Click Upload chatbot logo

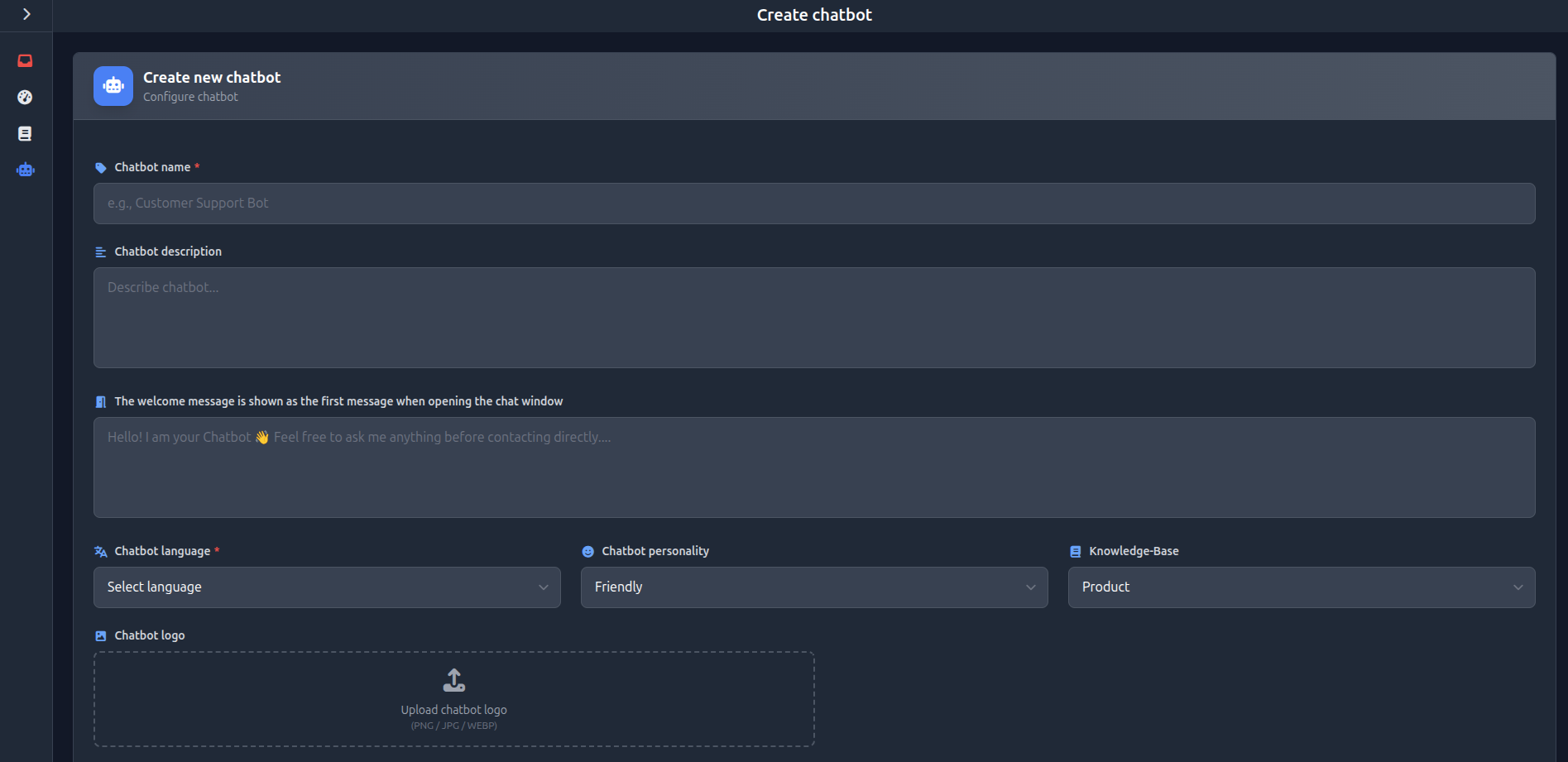coord(453,709)
